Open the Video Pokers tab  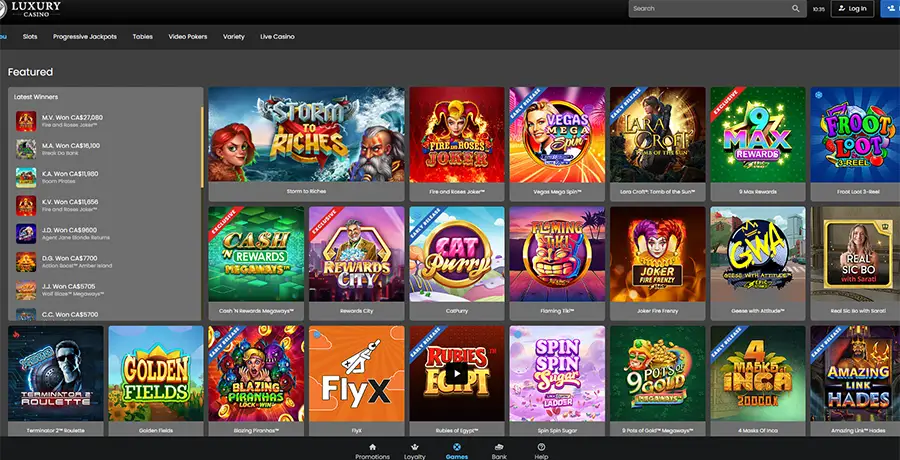[188, 37]
